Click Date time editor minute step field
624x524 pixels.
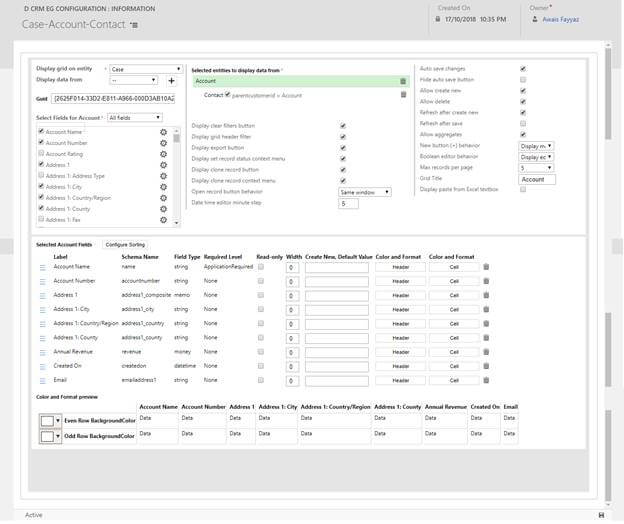click(x=348, y=203)
